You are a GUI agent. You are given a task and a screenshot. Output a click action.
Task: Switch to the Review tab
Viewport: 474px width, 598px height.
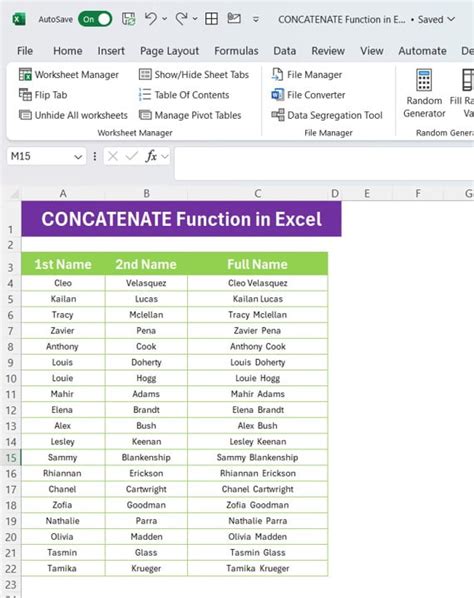[328, 51]
